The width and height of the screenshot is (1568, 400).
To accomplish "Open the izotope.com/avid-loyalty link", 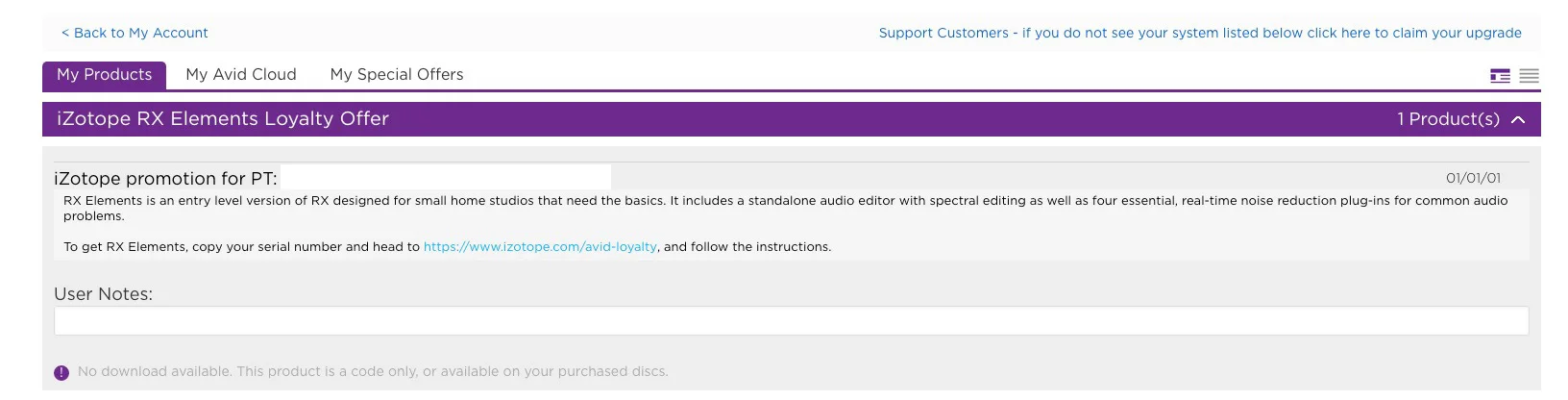I will coord(540,247).
